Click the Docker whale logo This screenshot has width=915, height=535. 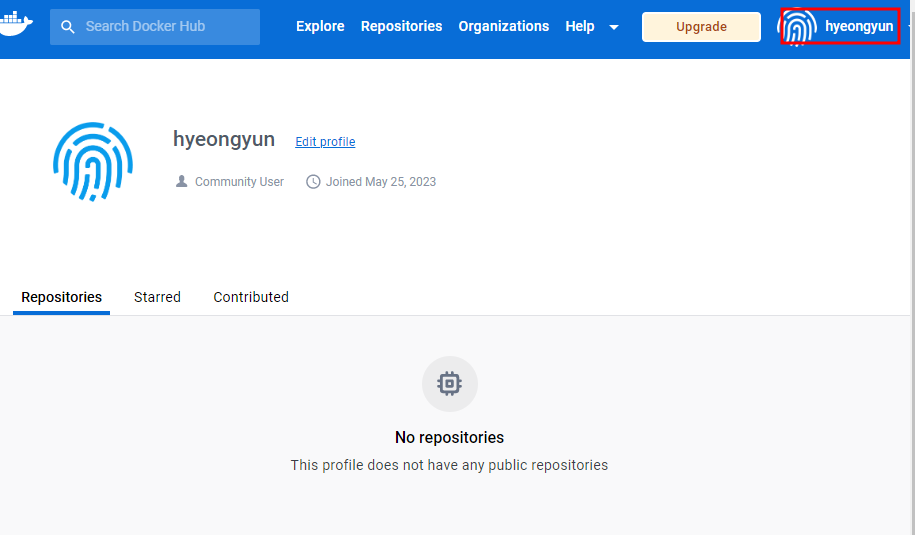pos(16,24)
